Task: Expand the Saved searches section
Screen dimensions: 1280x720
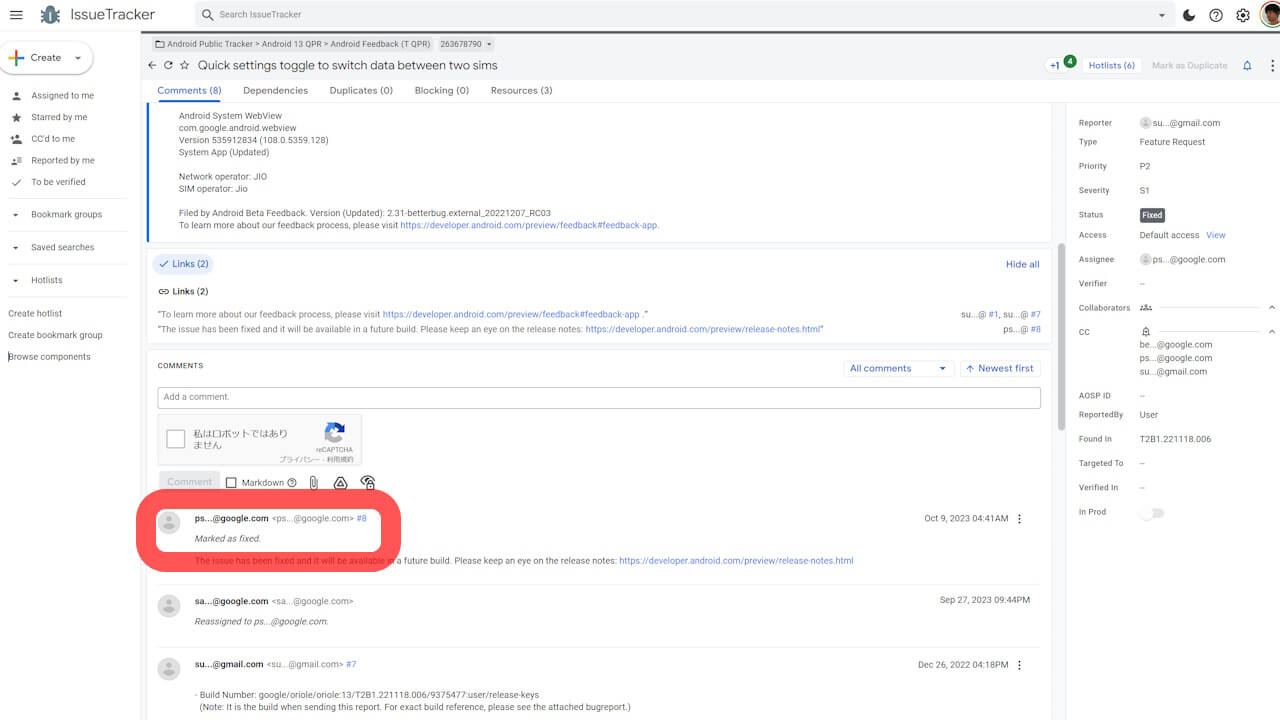Action: 16,248
